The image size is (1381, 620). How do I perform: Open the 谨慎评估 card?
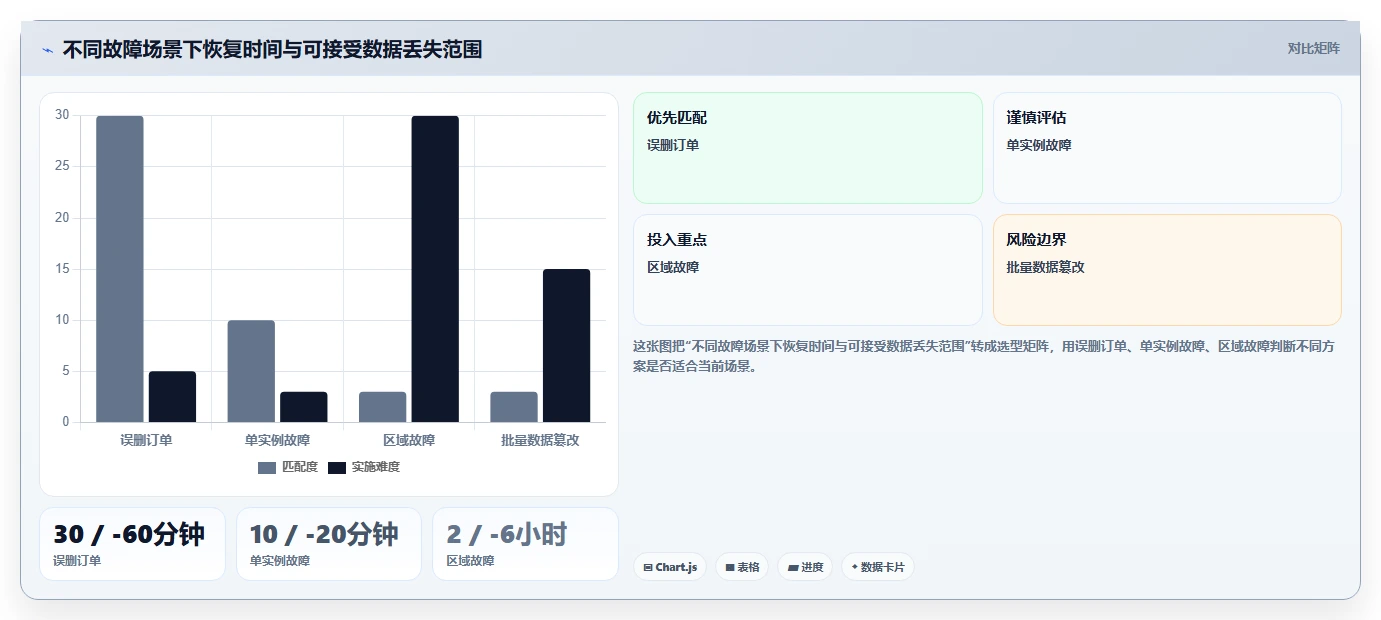point(1167,148)
